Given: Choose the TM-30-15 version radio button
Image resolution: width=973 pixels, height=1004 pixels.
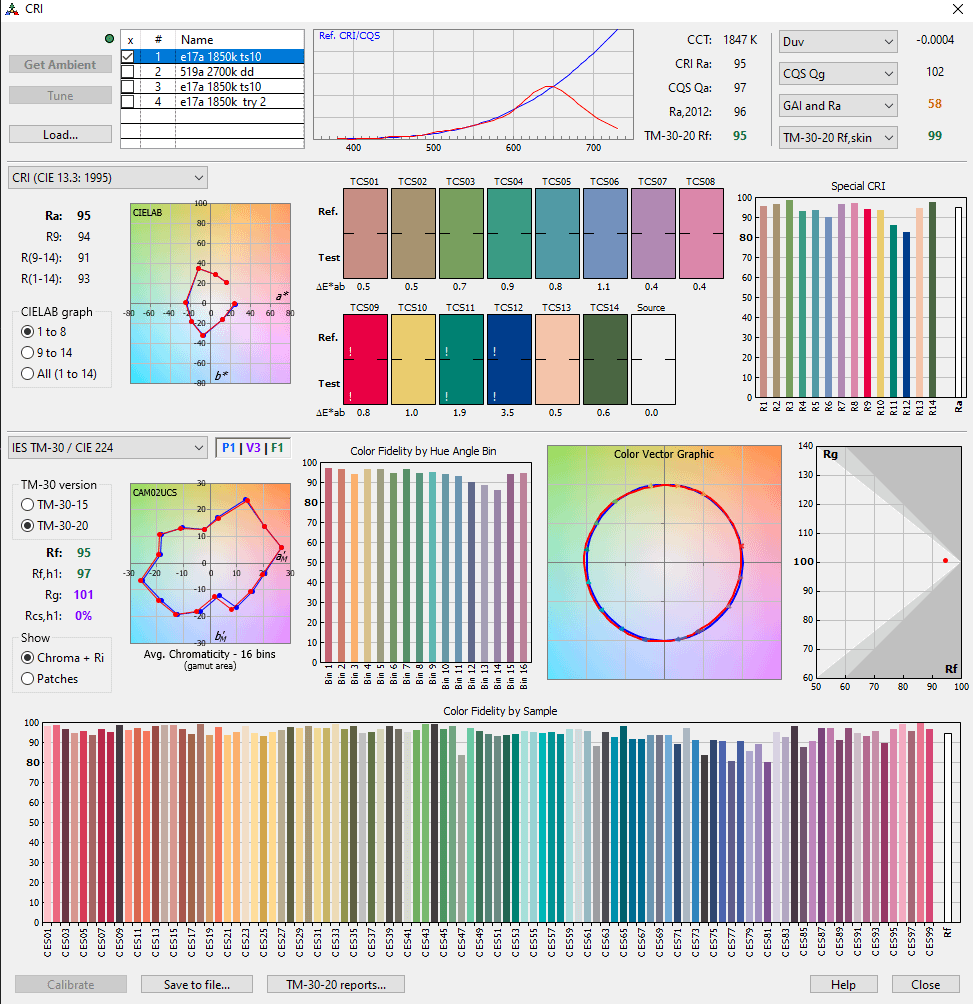Looking at the screenshot, I should click(x=28, y=505).
